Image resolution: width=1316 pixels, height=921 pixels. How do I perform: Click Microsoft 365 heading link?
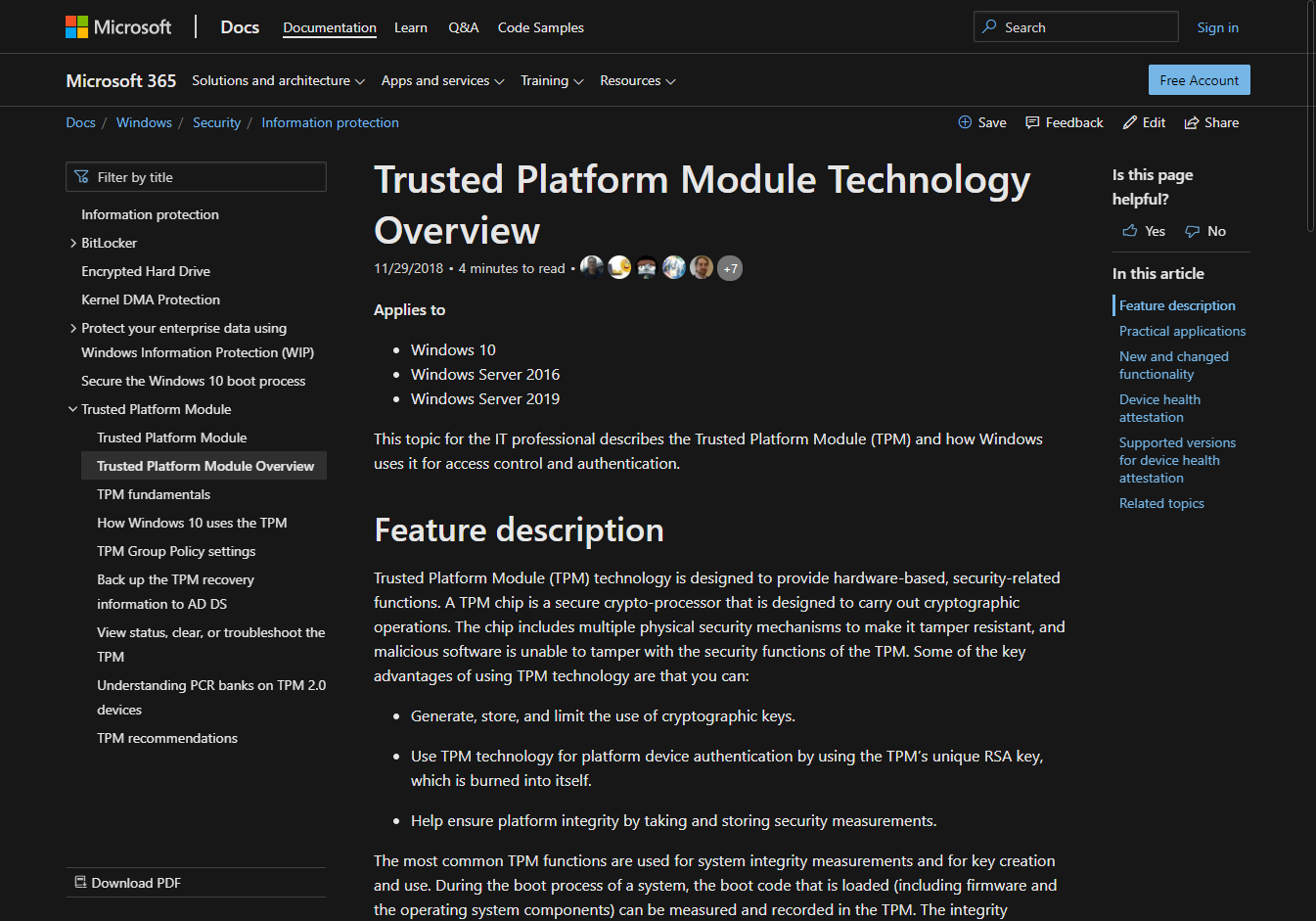(x=121, y=80)
